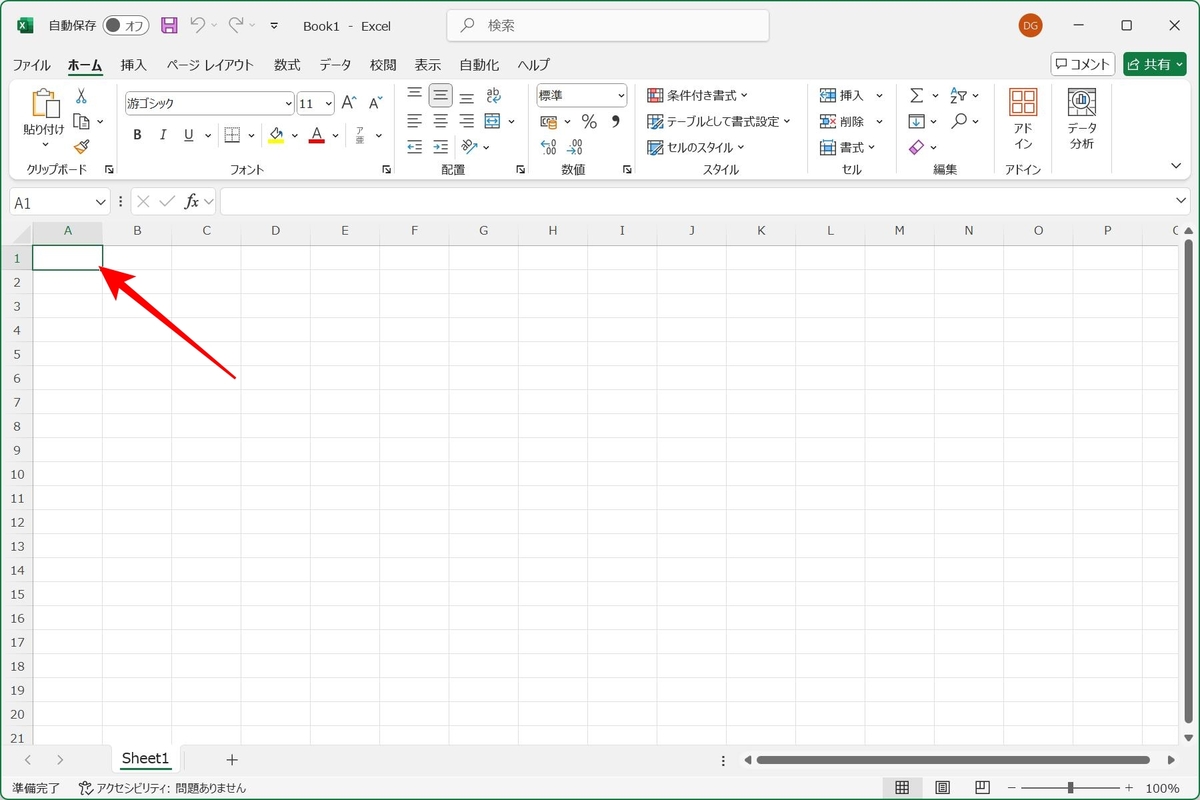Switch to the 数式 tab

coord(287,64)
